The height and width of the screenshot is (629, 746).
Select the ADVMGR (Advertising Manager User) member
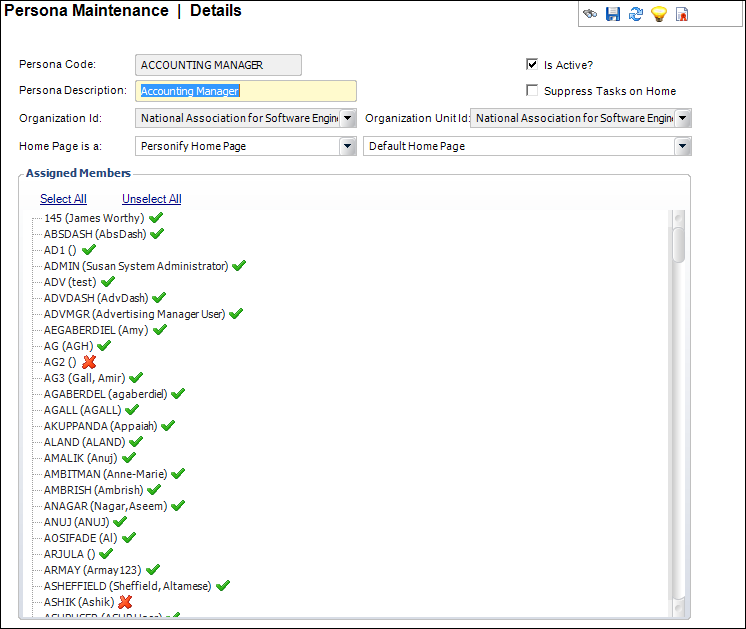(x=135, y=314)
